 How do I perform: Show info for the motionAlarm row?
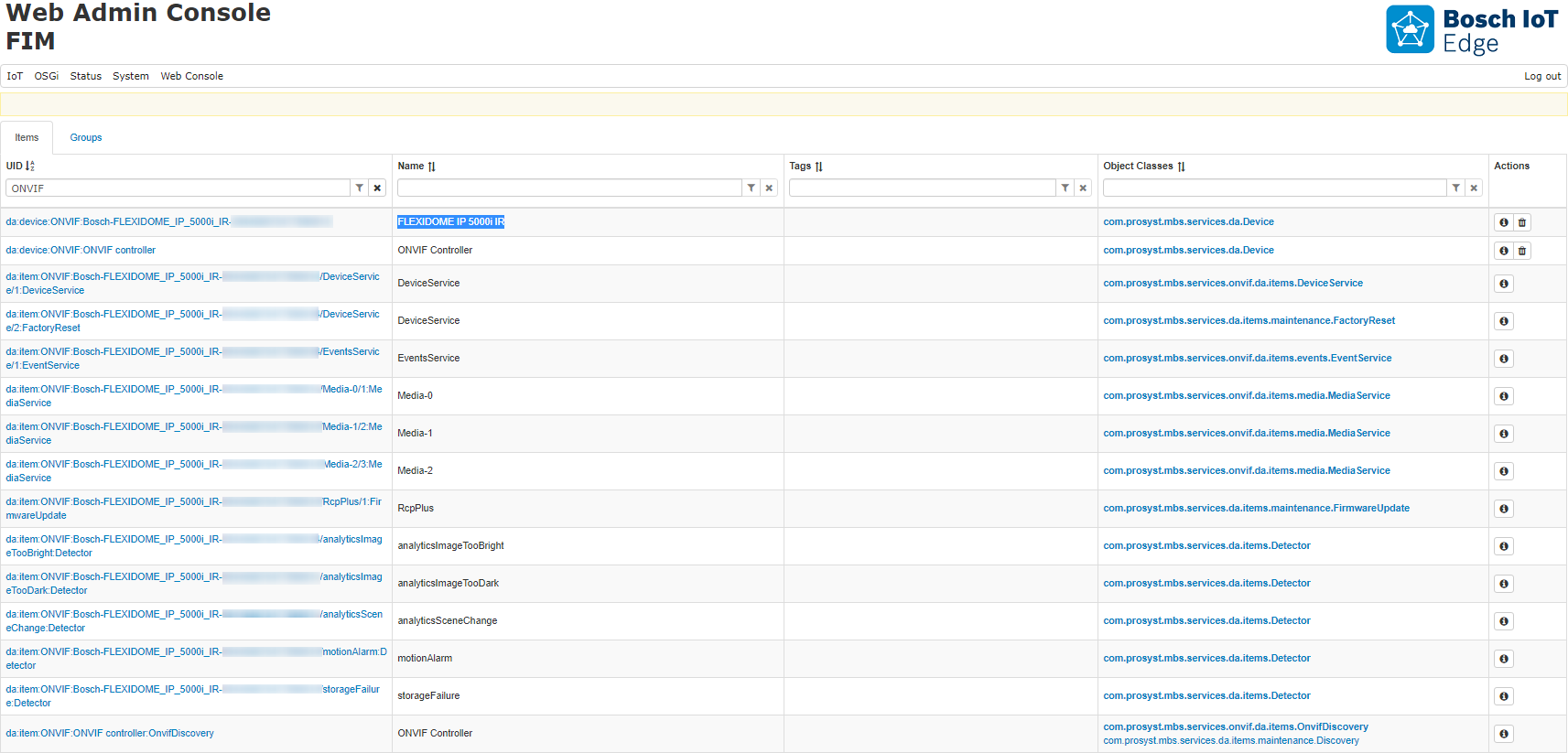[1503, 659]
